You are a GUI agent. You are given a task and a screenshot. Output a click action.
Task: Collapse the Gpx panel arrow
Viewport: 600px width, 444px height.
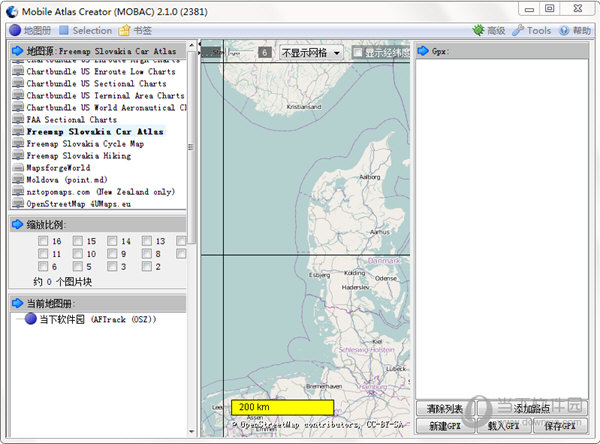click(423, 51)
